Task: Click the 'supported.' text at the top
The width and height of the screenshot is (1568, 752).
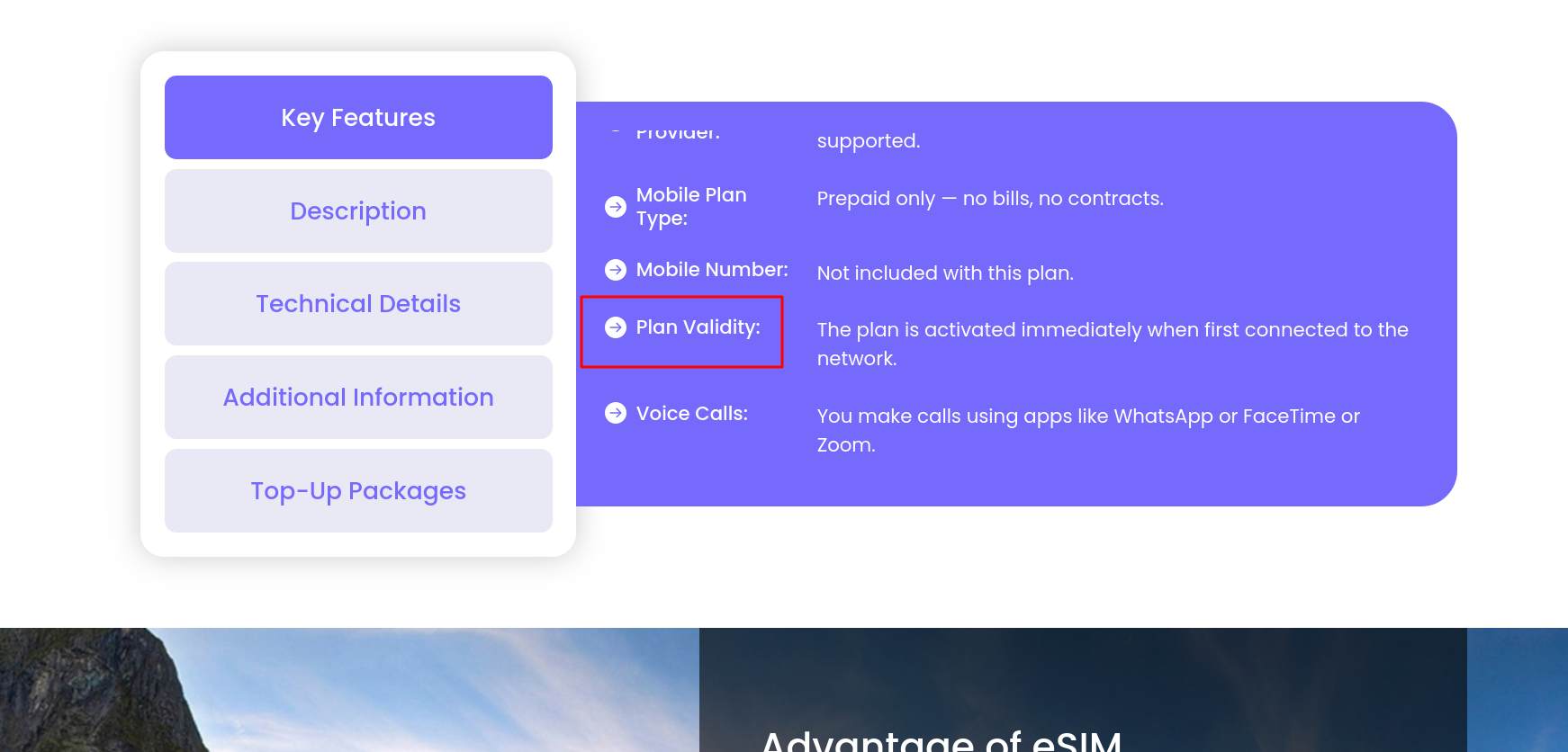Action: click(x=869, y=141)
